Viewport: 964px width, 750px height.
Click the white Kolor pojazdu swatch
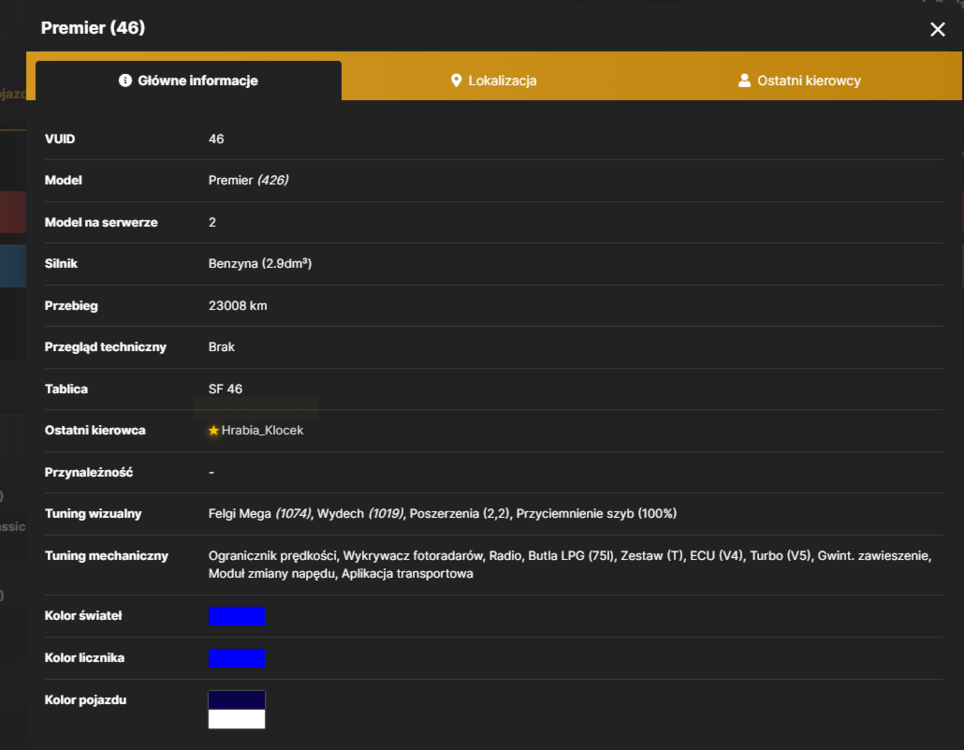(237, 719)
